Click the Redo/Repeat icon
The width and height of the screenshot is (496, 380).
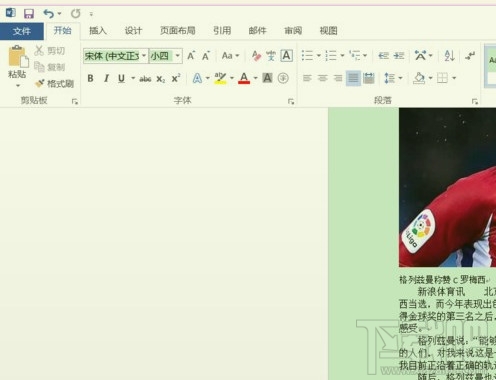point(76,14)
